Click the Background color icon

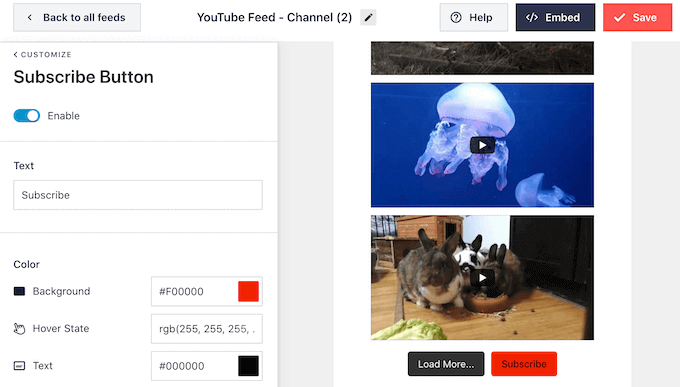point(19,291)
